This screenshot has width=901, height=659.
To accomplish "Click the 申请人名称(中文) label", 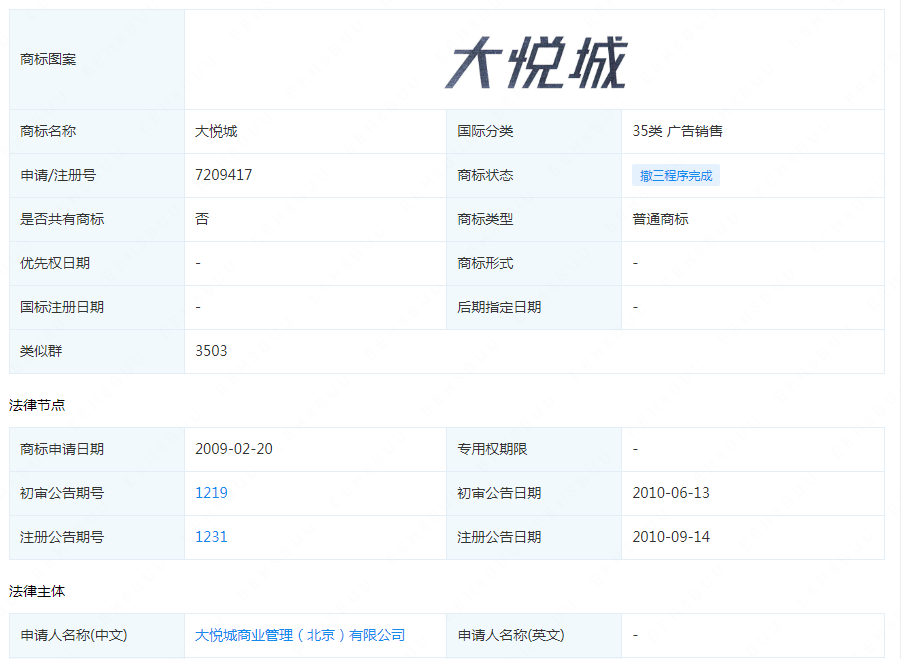I will [74, 635].
